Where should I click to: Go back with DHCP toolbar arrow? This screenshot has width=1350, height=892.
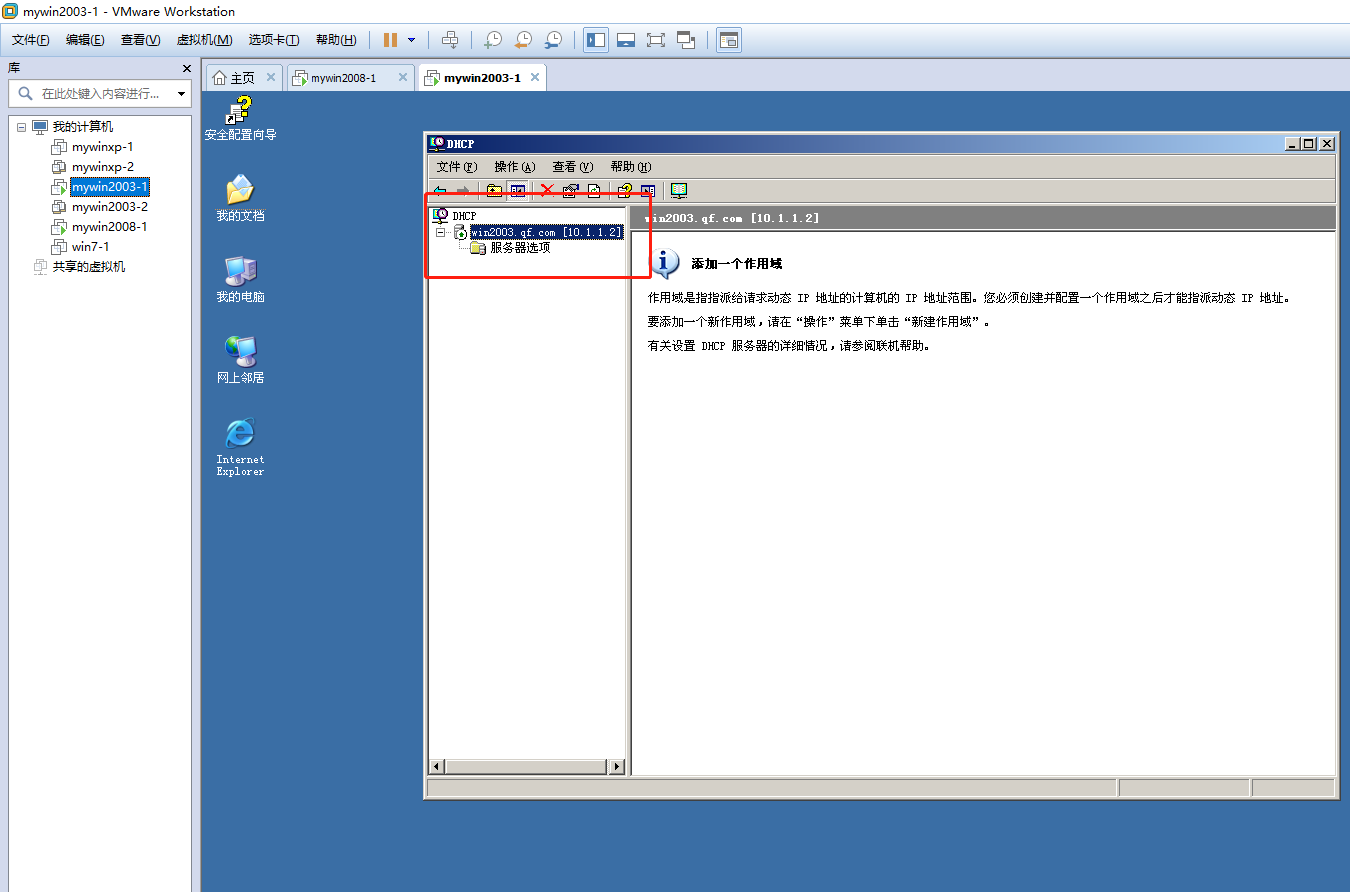440,190
